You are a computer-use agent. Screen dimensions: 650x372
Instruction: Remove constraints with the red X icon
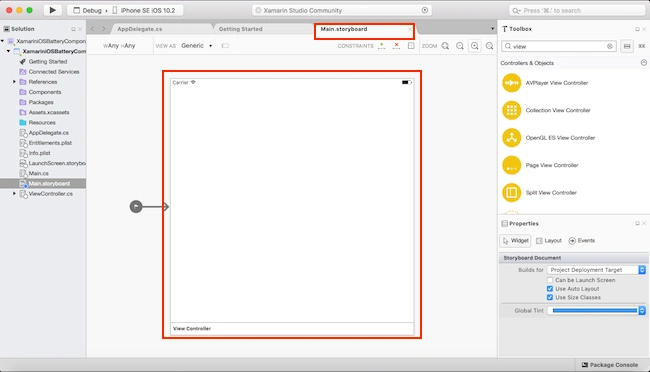(396, 46)
